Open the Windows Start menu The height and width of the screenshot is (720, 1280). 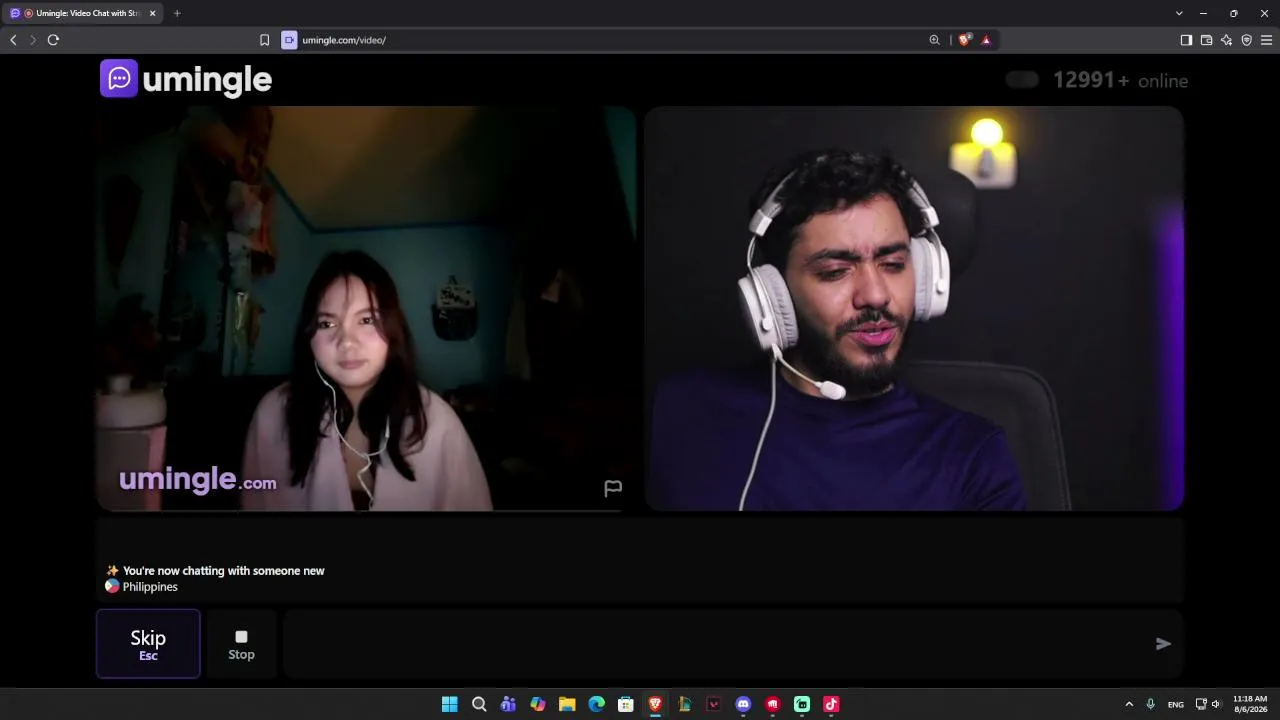(x=450, y=704)
